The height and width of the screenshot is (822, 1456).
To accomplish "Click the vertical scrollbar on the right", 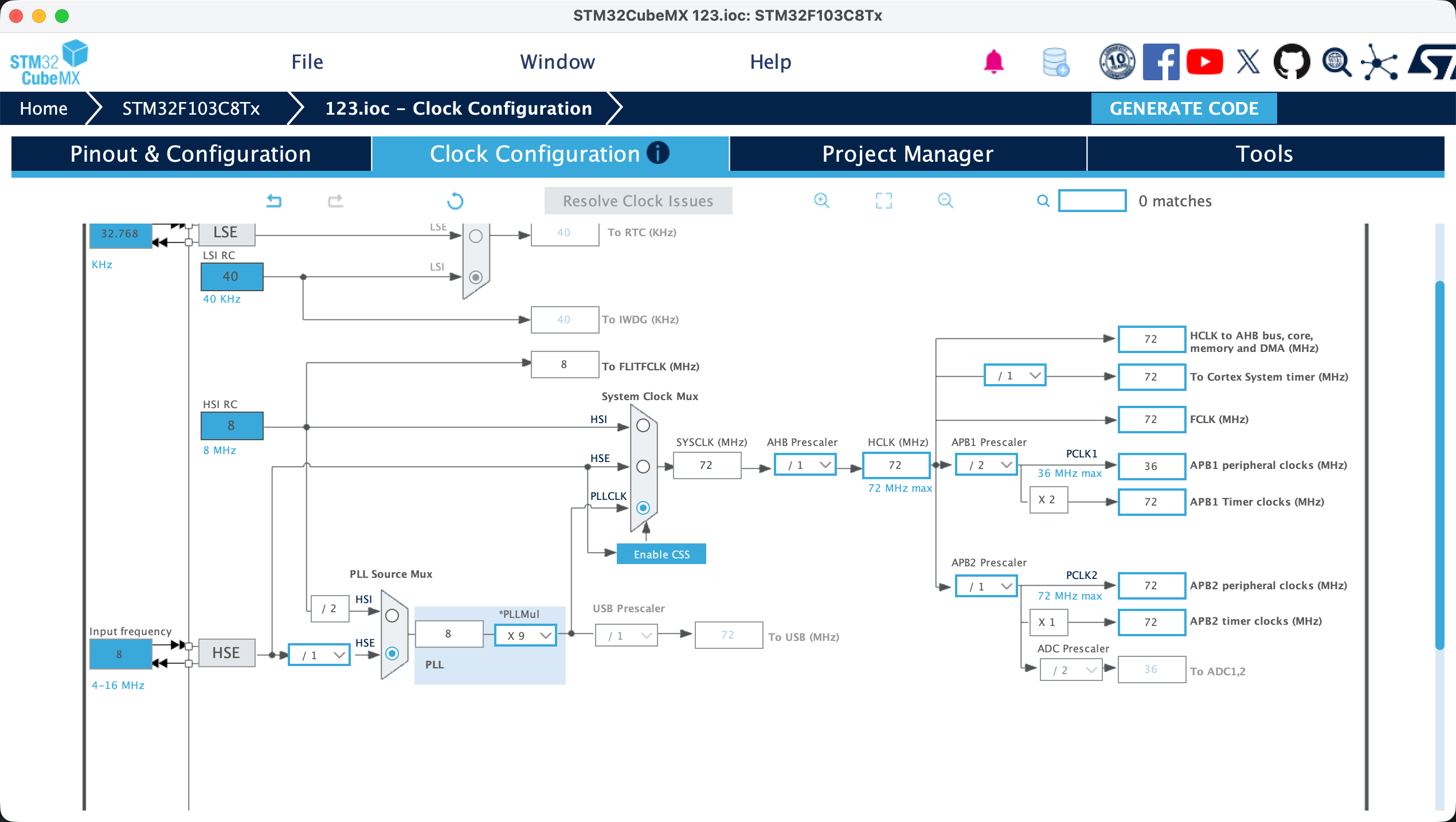I will click(1440, 464).
